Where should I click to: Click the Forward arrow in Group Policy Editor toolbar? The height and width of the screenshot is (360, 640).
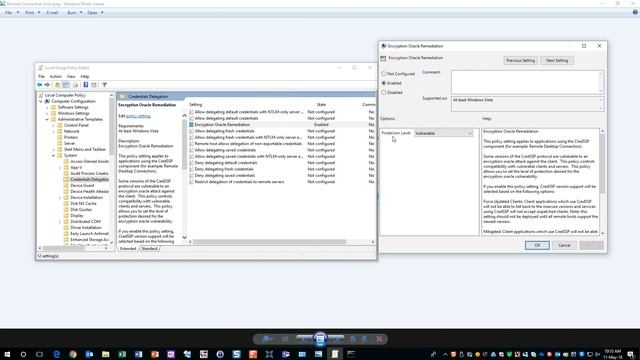pos(47,85)
